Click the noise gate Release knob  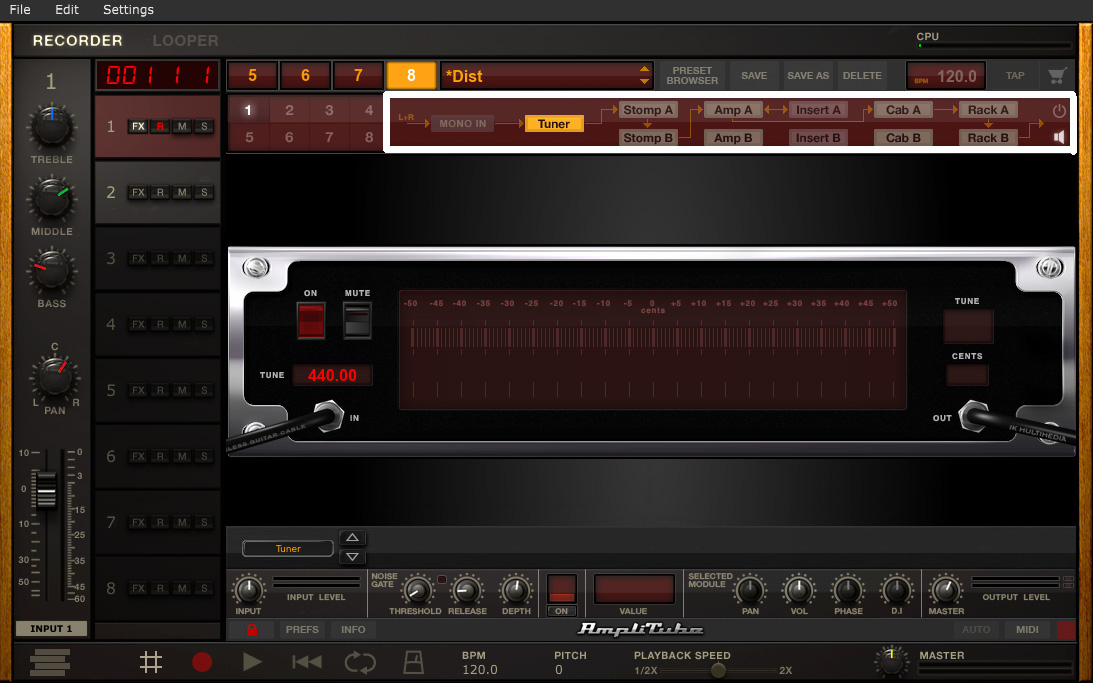click(466, 590)
